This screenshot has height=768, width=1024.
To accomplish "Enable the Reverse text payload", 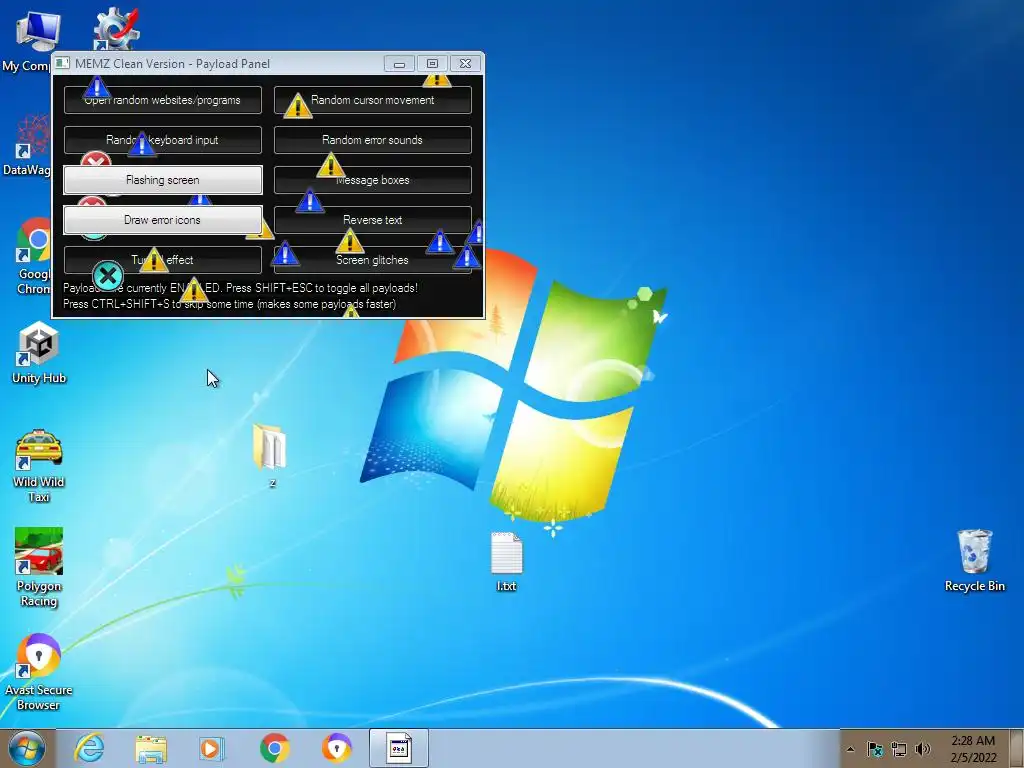I will pyautogui.click(x=372, y=220).
